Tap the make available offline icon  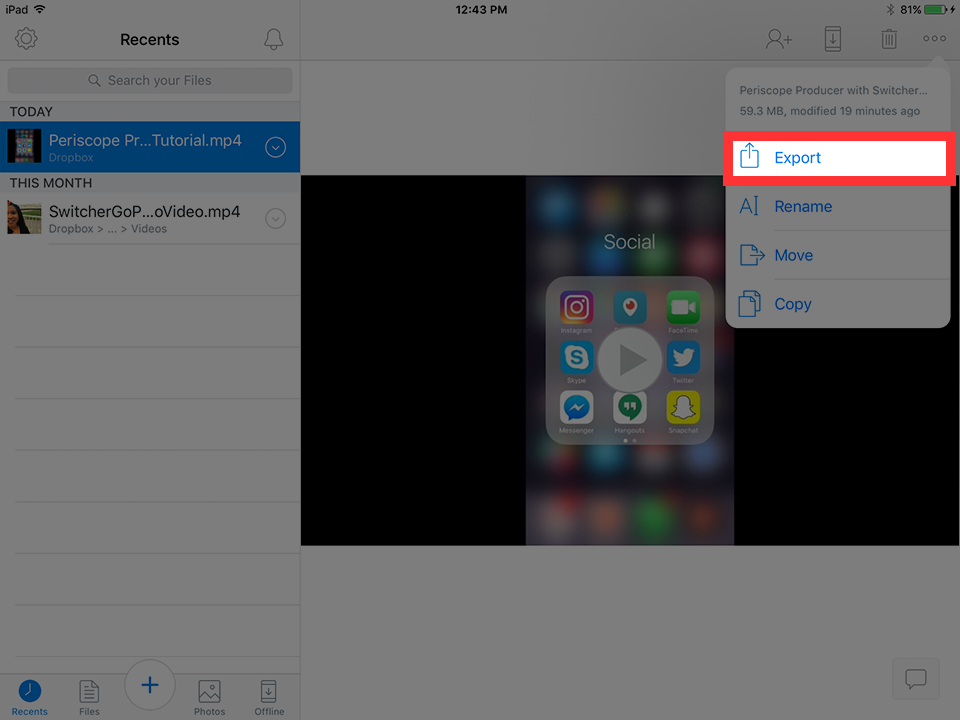click(832, 39)
